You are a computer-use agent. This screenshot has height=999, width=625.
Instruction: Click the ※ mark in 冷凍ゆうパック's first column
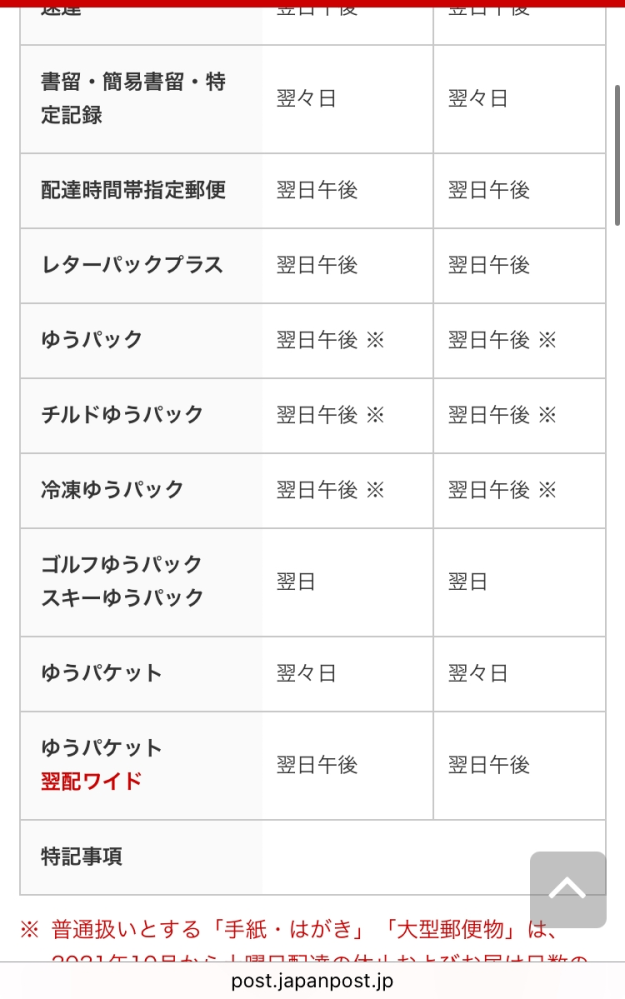point(375,490)
